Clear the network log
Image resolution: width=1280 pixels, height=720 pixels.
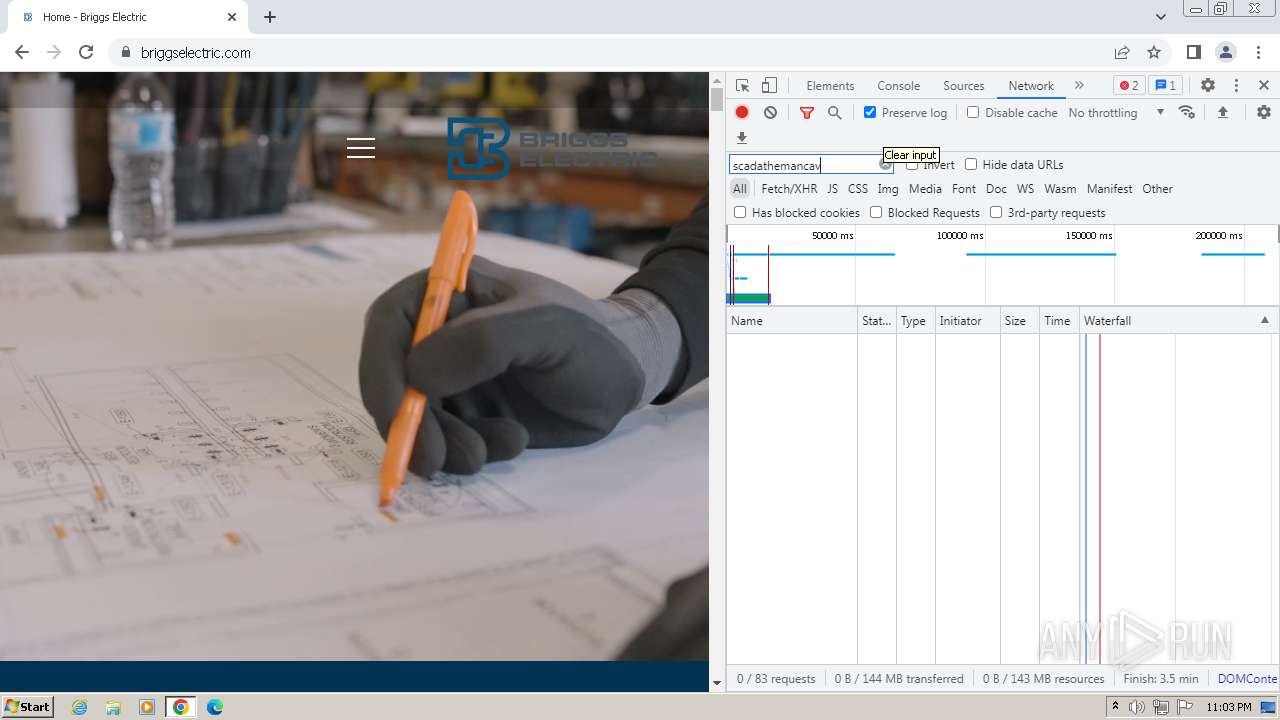(x=770, y=112)
